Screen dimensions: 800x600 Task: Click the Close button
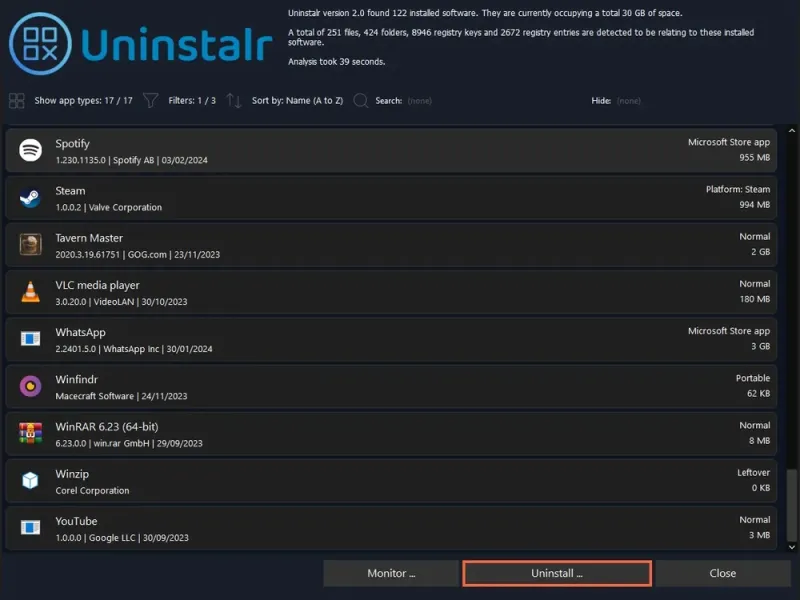[x=723, y=573]
